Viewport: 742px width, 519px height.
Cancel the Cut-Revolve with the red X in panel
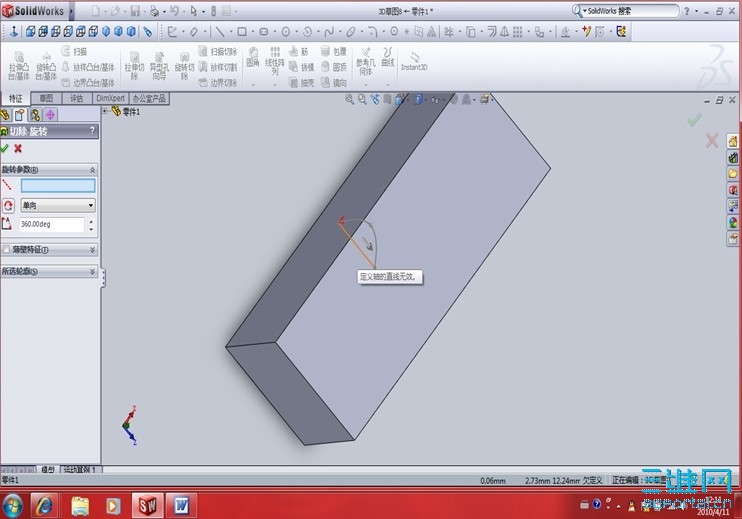pos(18,149)
